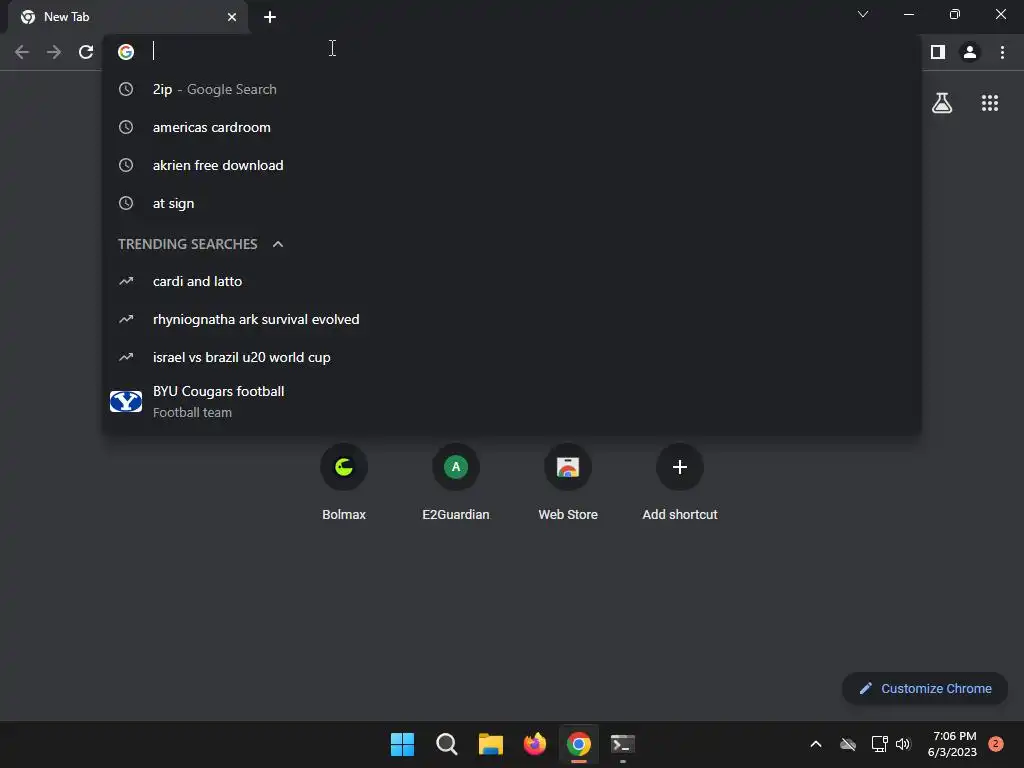
Task: Choose '2ip - Google Search' suggestion
Action: [x=512, y=89]
